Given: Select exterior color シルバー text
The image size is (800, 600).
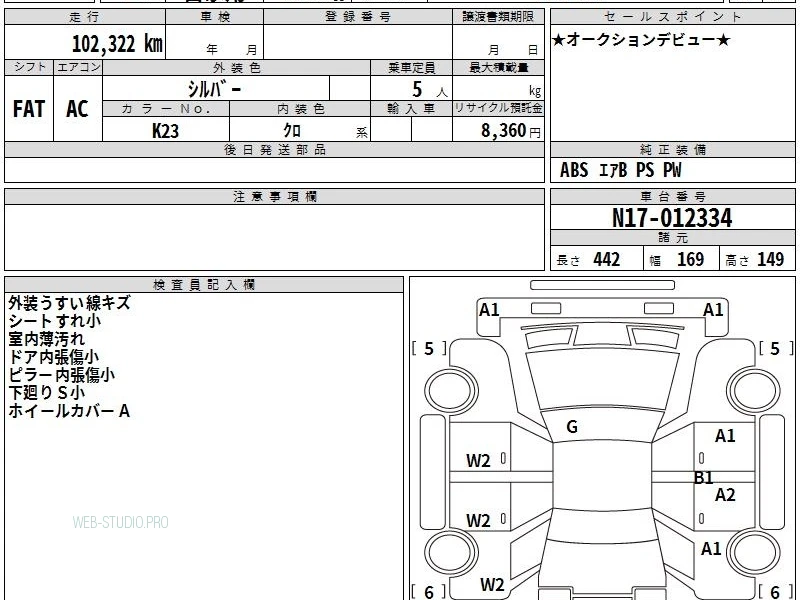Looking at the screenshot, I should click(x=214, y=89).
